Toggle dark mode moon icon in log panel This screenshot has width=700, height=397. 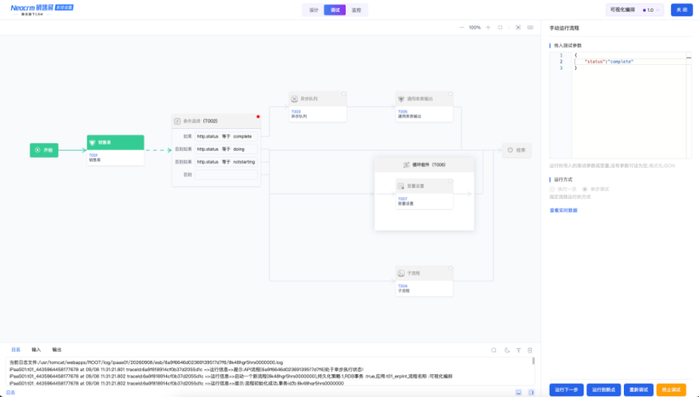pos(507,351)
